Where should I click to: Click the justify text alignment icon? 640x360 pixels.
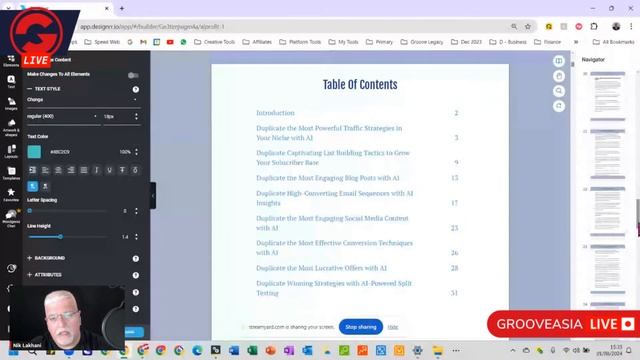[84, 170]
